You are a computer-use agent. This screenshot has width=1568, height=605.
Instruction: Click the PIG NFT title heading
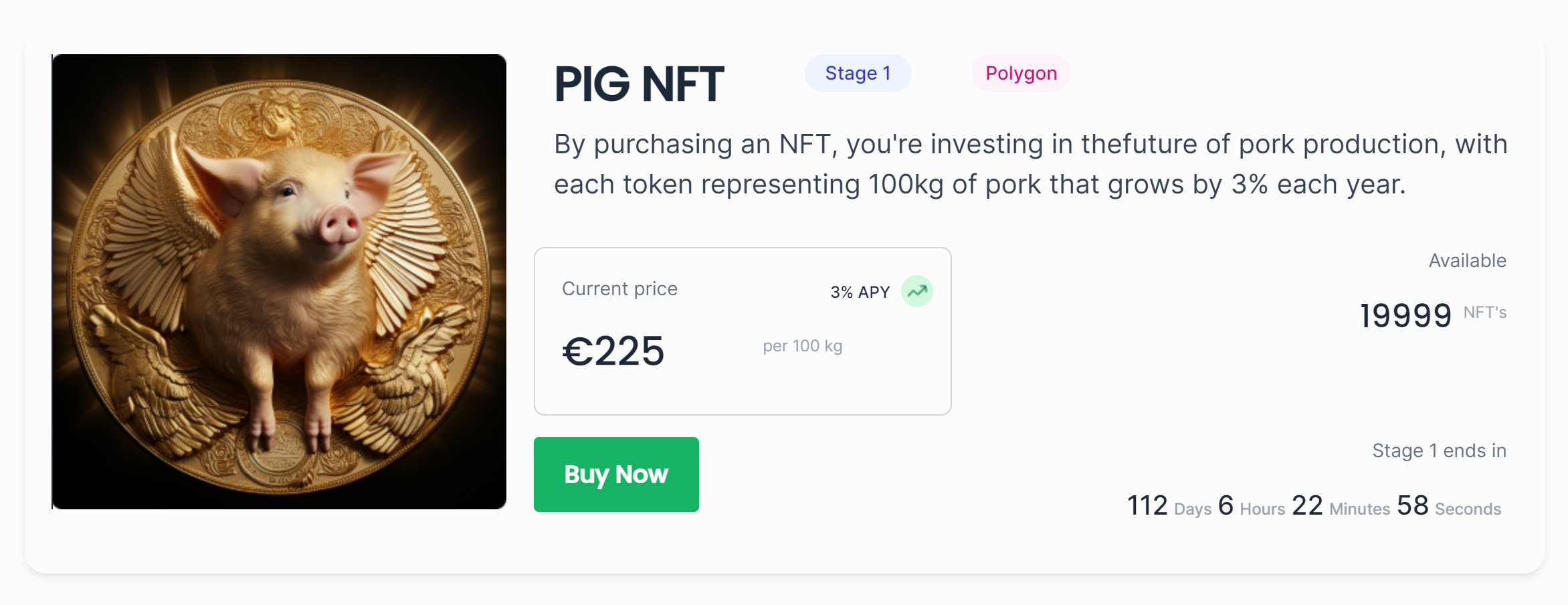[639, 84]
